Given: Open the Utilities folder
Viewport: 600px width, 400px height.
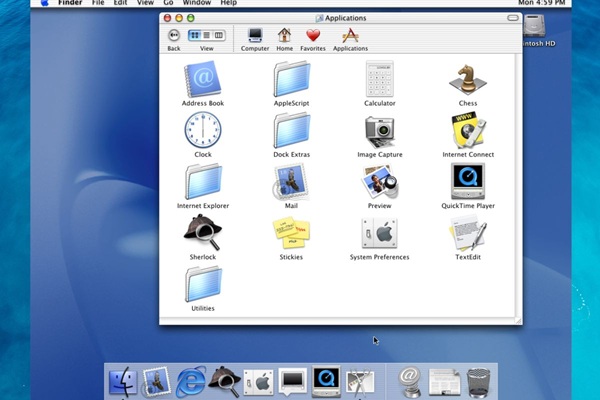Looking at the screenshot, I should pyautogui.click(x=202, y=285).
